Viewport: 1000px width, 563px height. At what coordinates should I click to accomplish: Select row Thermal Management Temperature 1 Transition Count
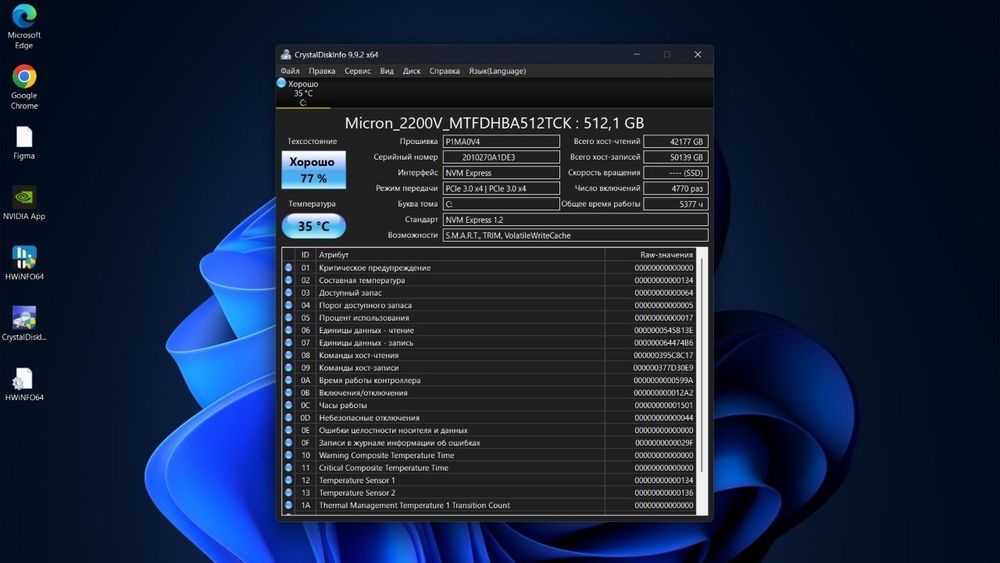[x=489, y=505]
